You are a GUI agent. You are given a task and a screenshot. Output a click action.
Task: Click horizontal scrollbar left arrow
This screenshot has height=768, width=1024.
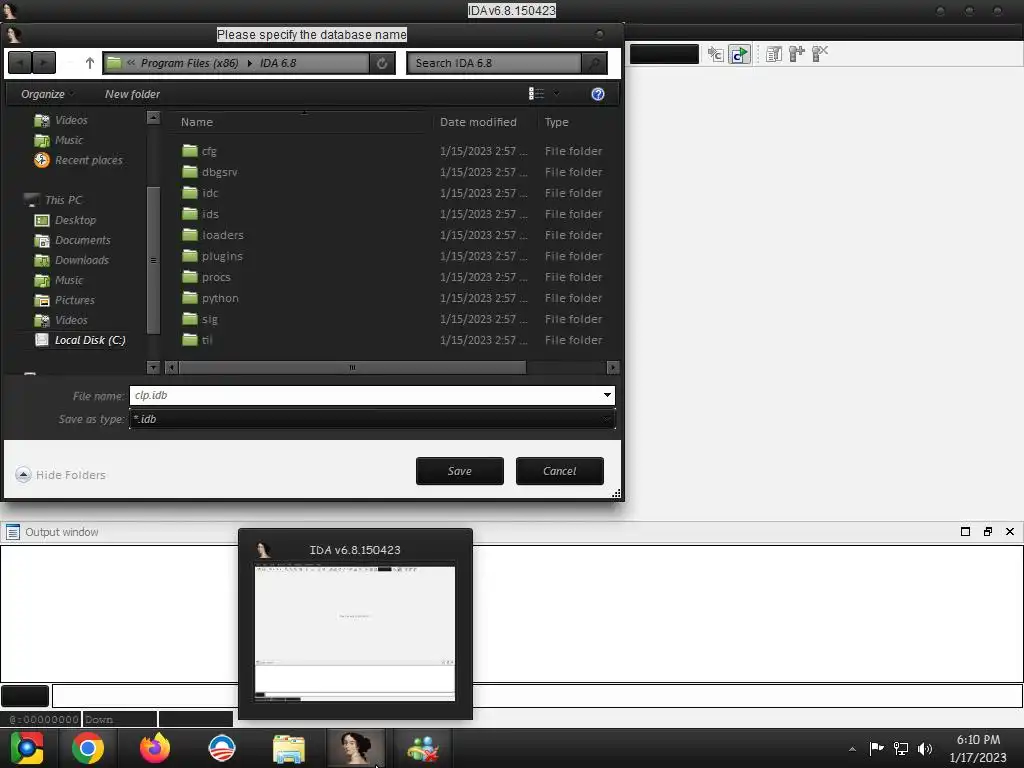click(171, 368)
